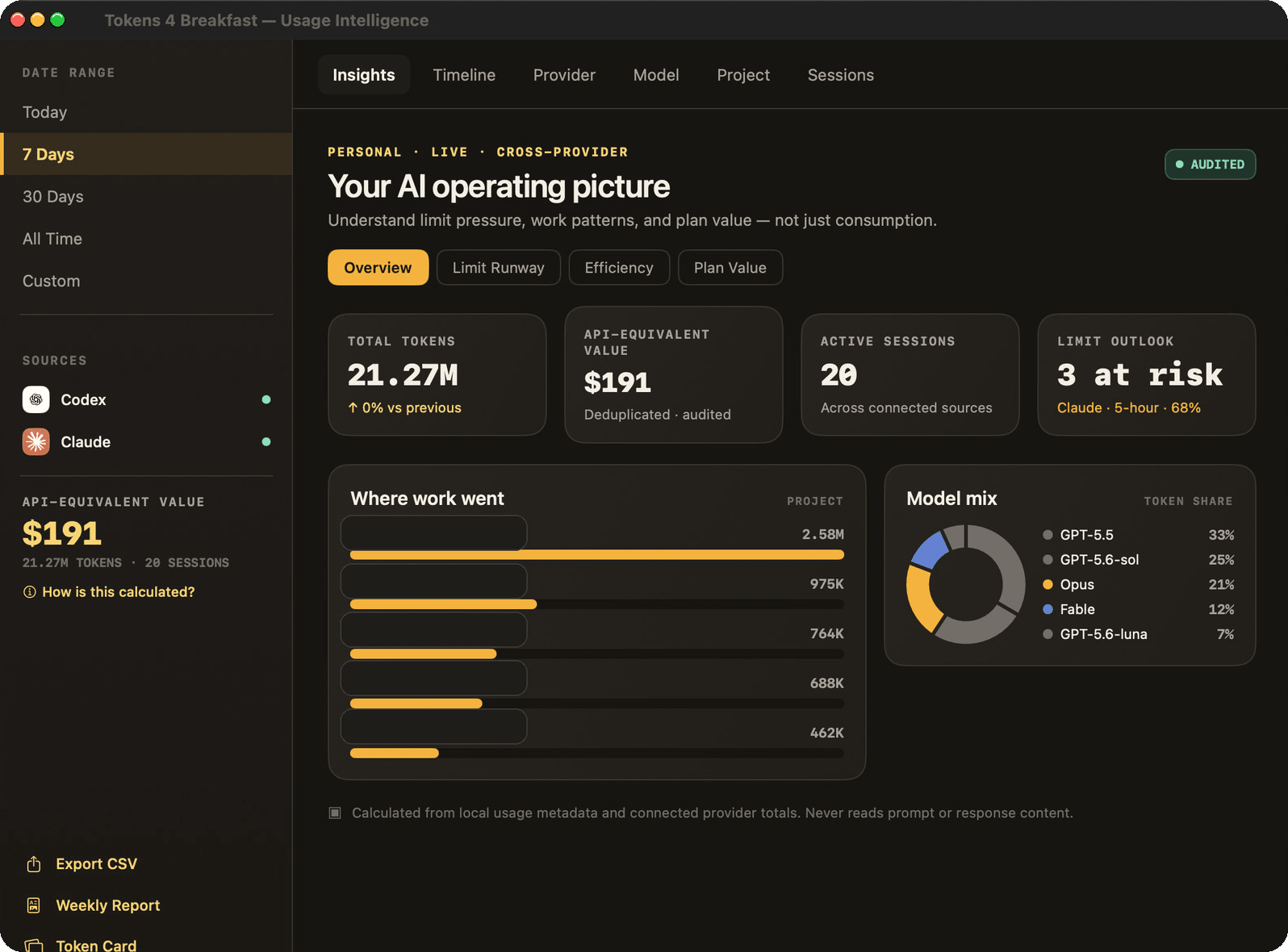This screenshot has width=1288, height=952.
Task: Click the PROJECT column label
Action: 815,501
